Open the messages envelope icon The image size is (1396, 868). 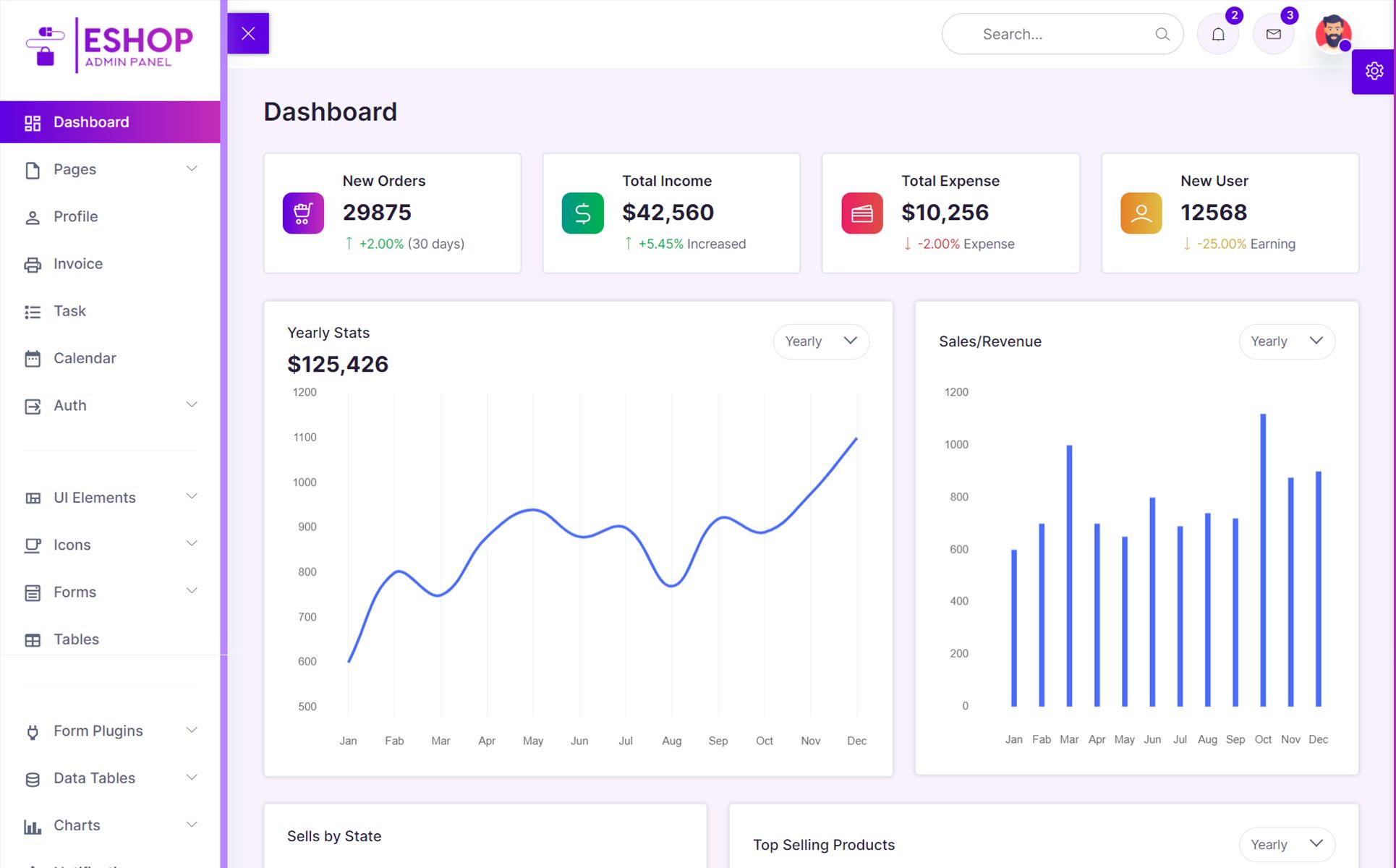pyautogui.click(x=1274, y=34)
